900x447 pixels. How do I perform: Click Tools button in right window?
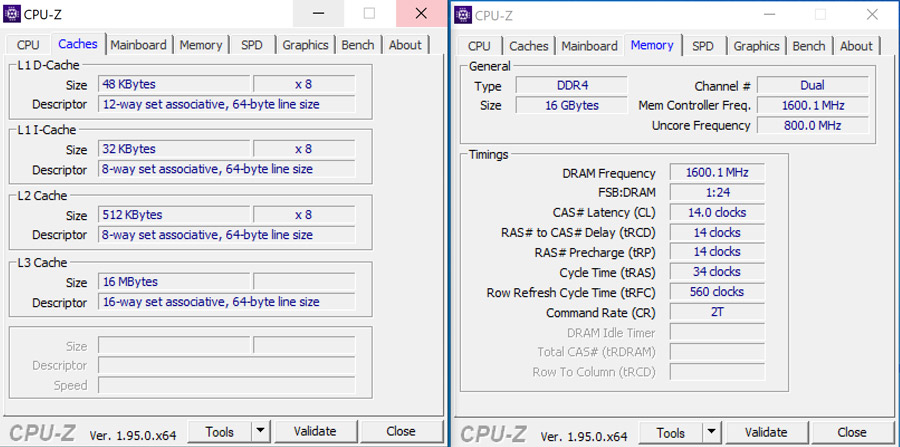(x=671, y=433)
